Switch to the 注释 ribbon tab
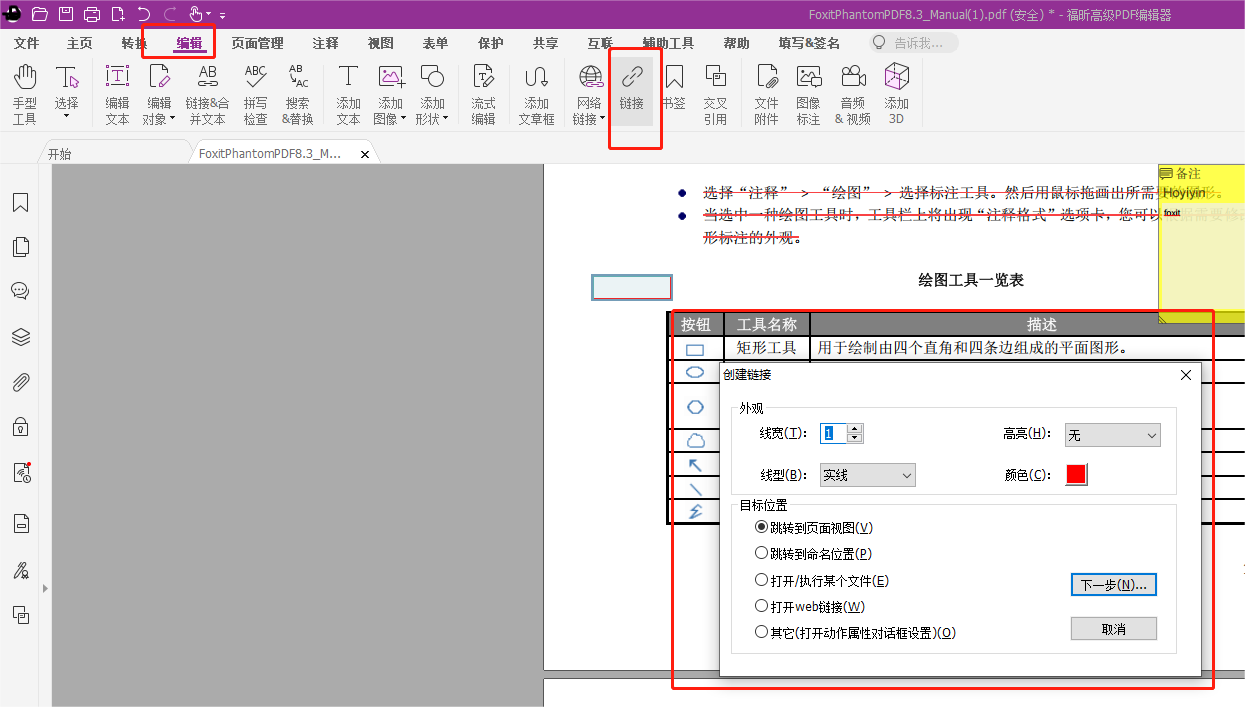Image resolution: width=1245 pixels, height=707 pixels. click(x=324, y=43)
